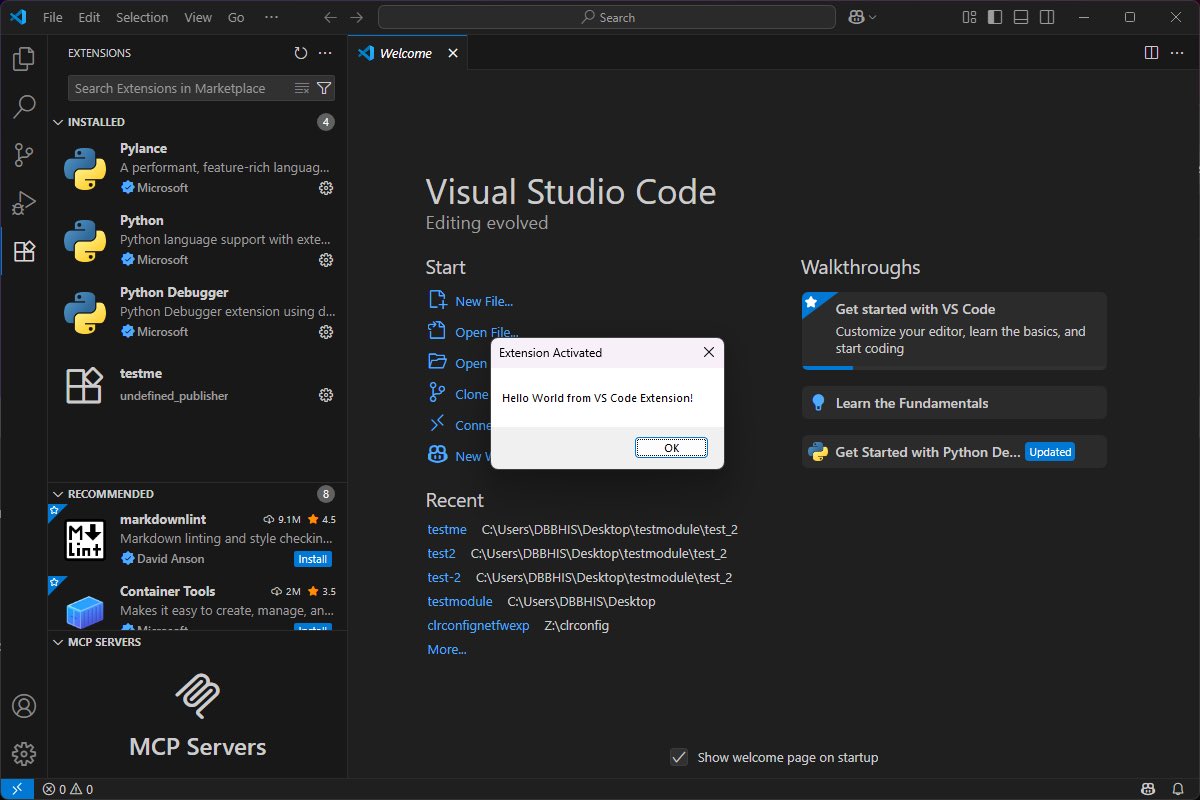Open recent project testme

[x=447, y=529]
